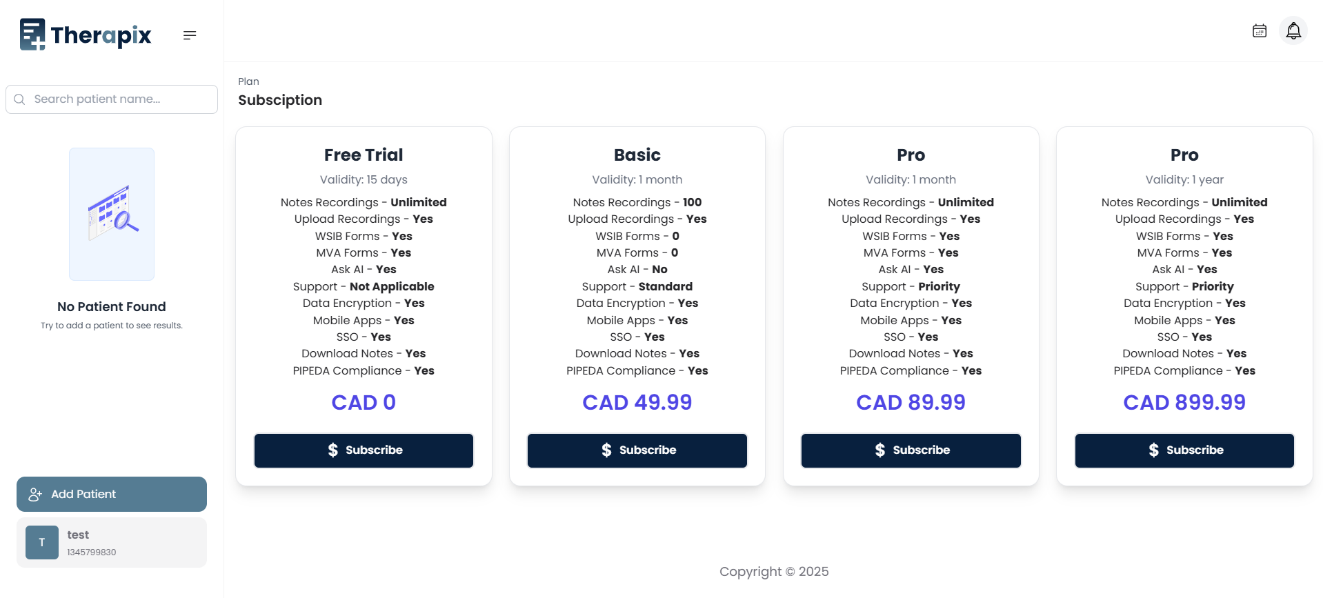Click the magnifier icon in patient search
The height and width of the screenshot is (598, 1323).
click(x=18, y=99)
